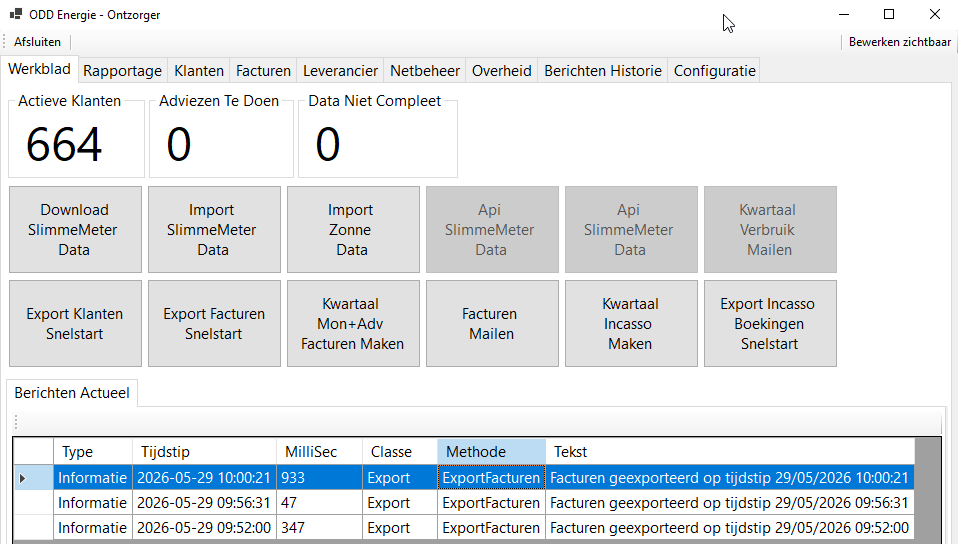958x544 pixels.
Task: Sort by the Methode column header
Action: pos(491,452)
